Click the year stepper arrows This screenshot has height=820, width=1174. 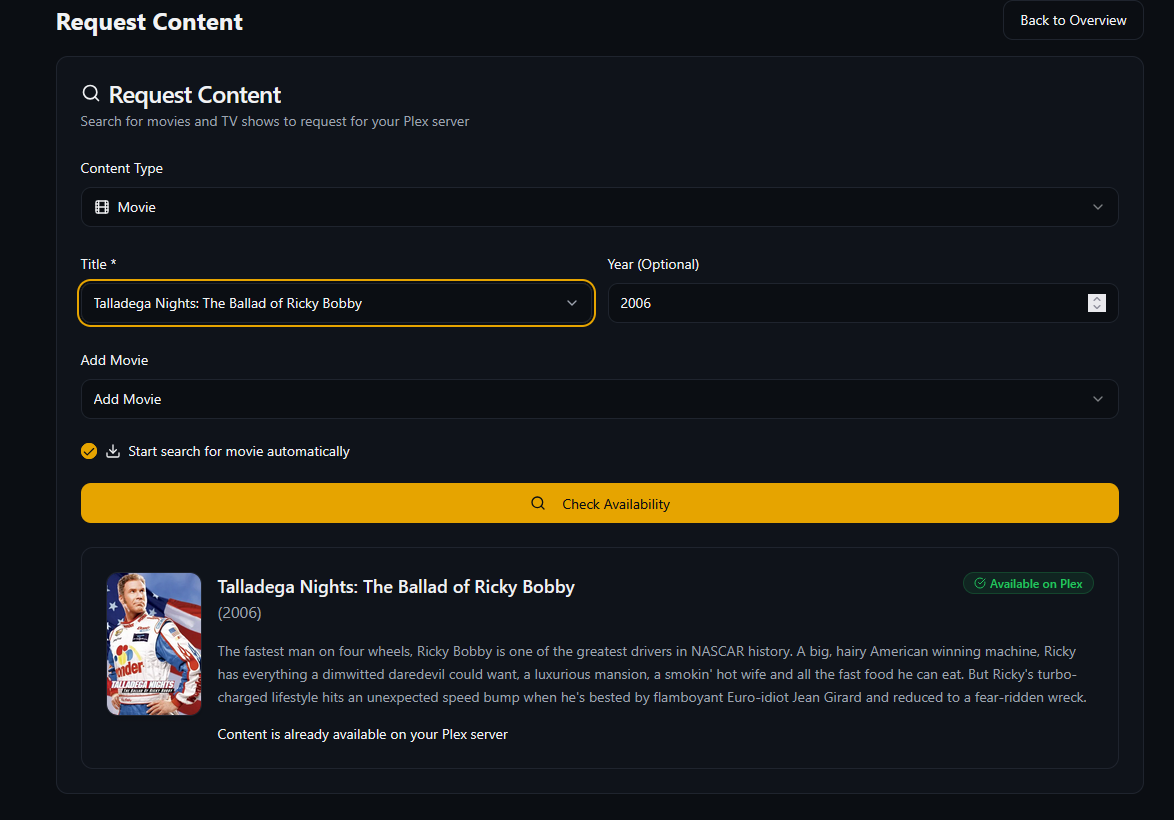click(1096, 303)
